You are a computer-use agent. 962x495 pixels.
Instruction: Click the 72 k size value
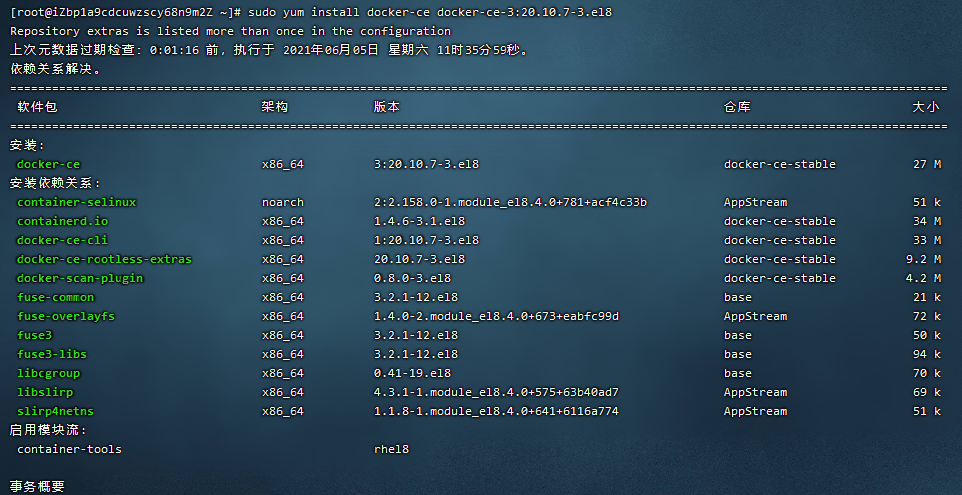click(x=927, y=317)
